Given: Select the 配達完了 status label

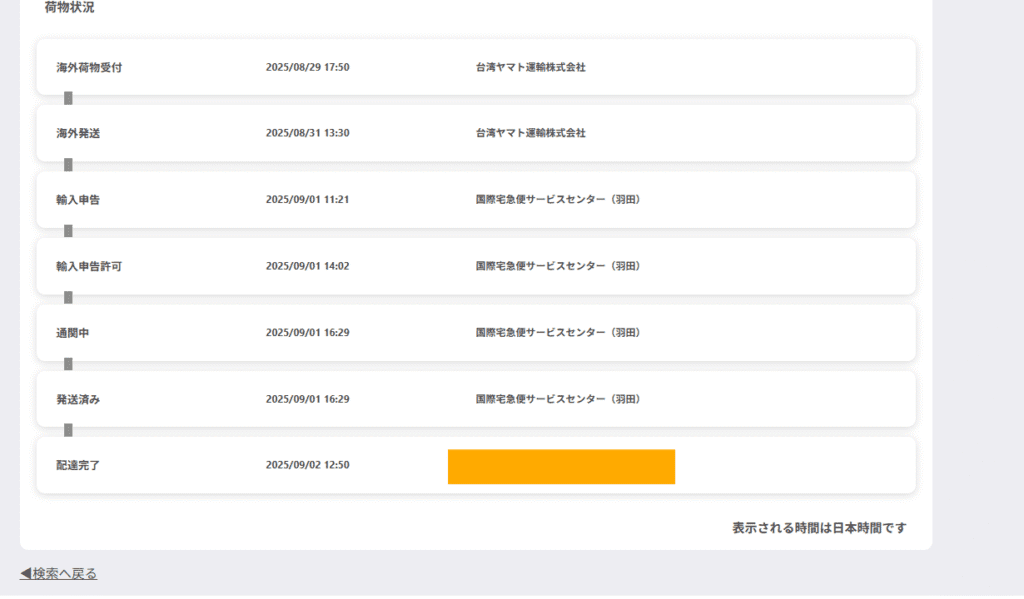Looking at the screenshot, I should tap(78, 465).
